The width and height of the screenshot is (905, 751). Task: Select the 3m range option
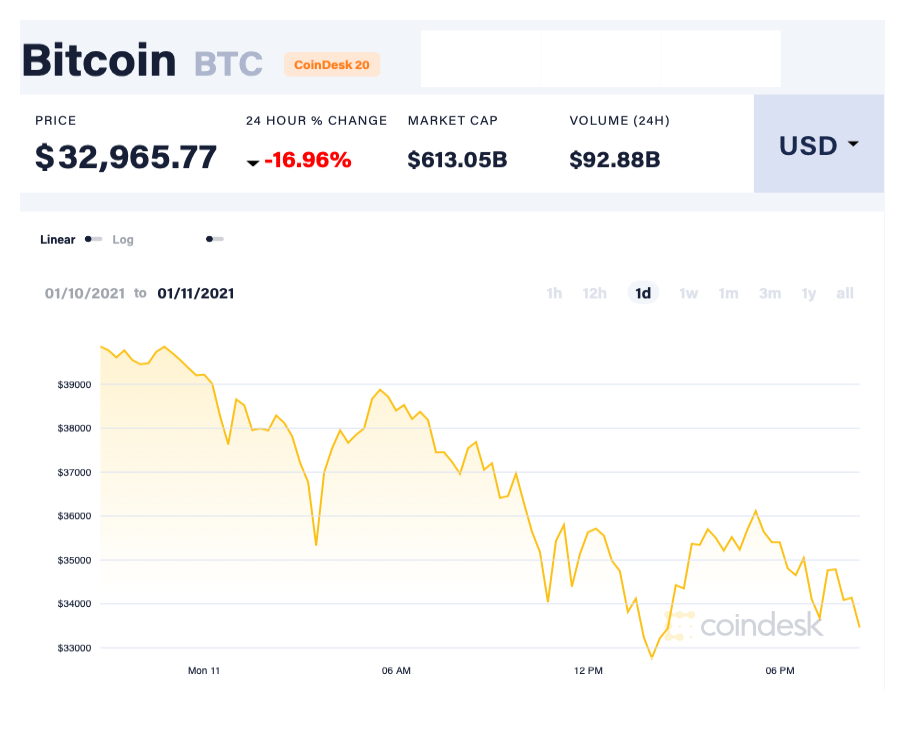770,293
